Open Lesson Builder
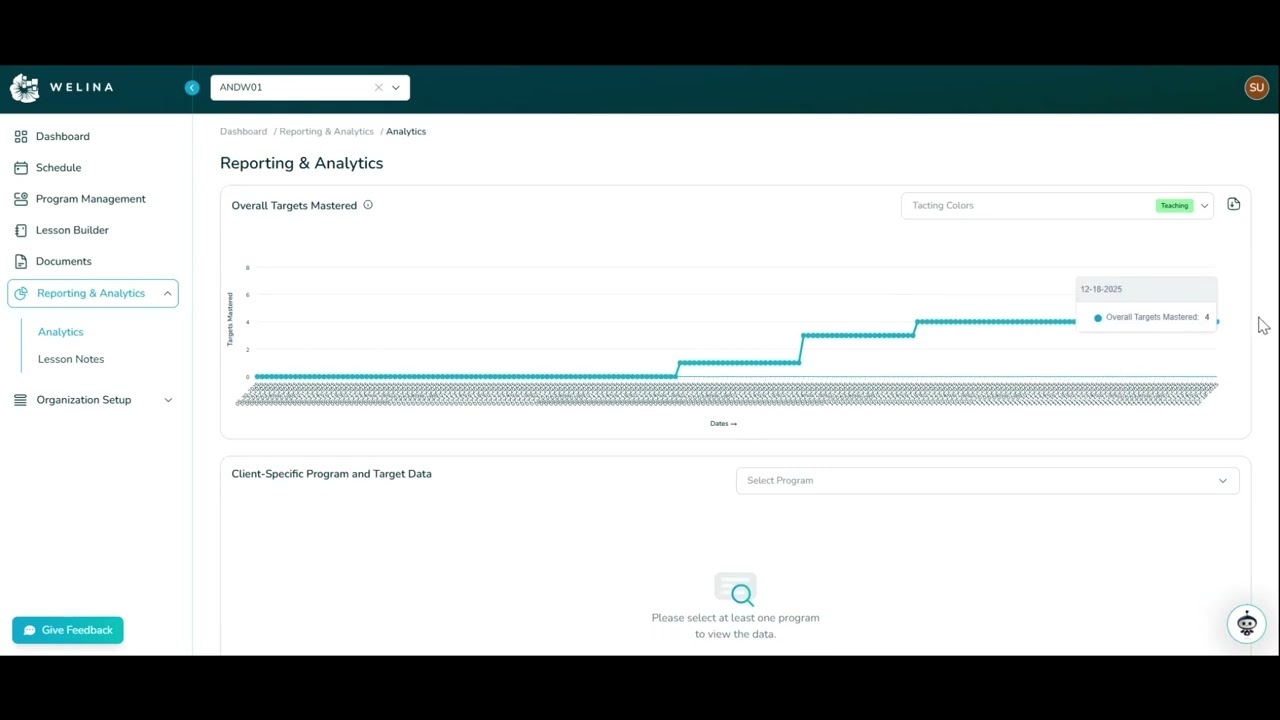This screenshot has width=1280, height=720. (x=72, y=230)
